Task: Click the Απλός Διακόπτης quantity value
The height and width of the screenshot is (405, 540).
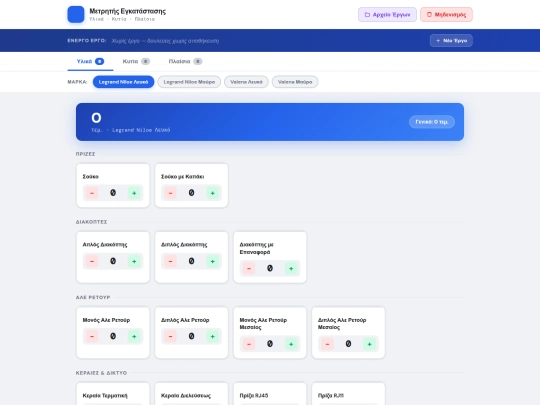Action: click(x=113, y=261)
